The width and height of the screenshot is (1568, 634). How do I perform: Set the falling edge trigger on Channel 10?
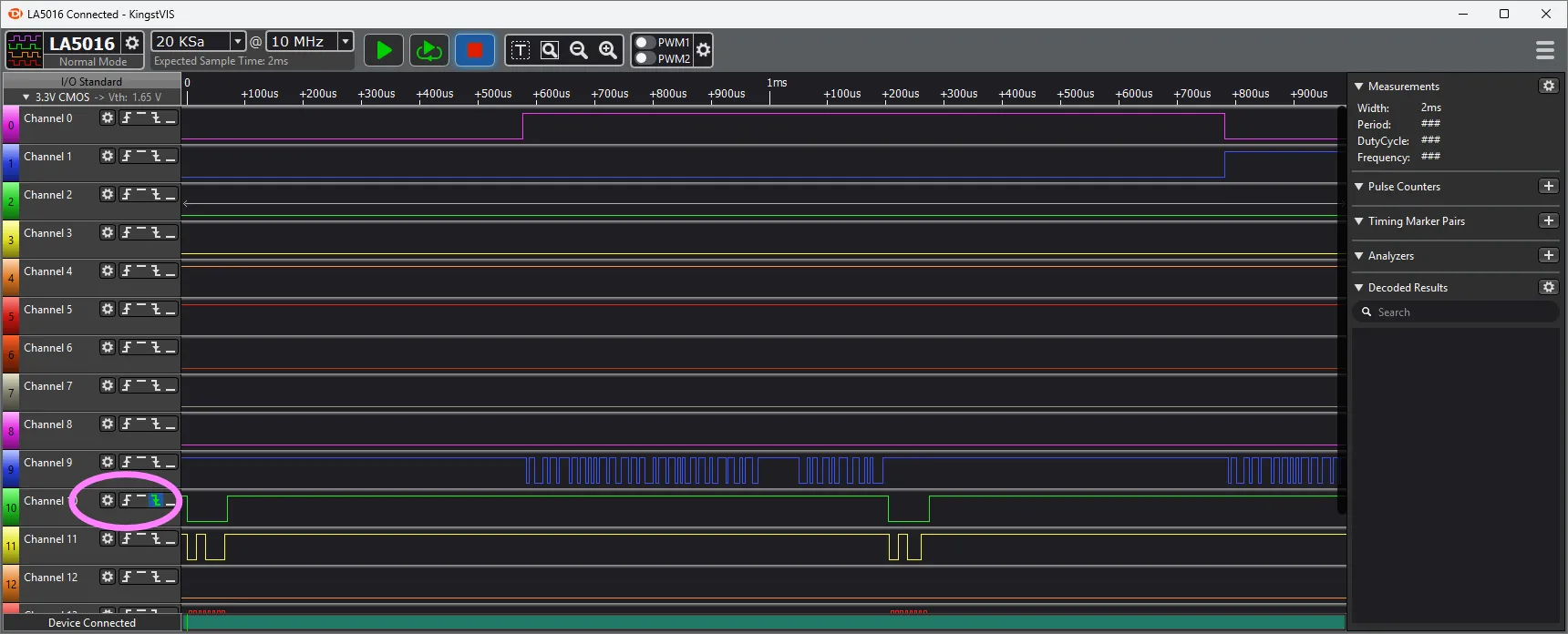coord(156,501)
